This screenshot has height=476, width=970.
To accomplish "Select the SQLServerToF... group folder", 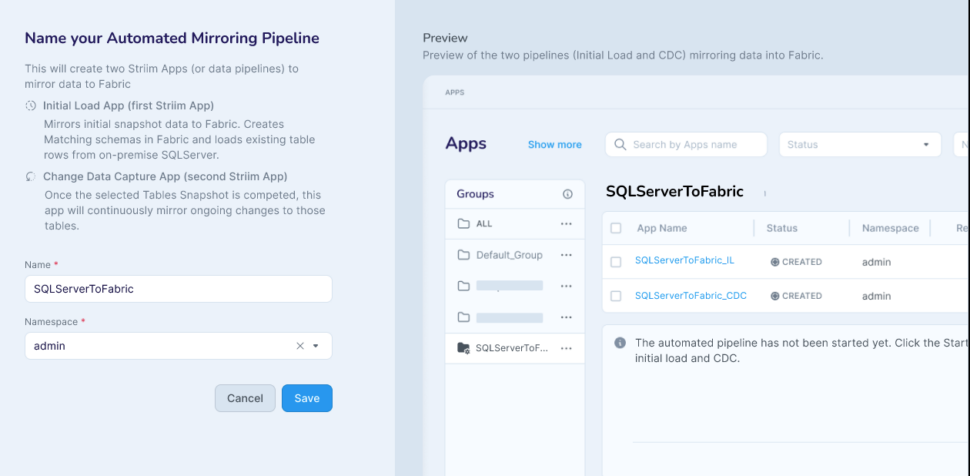I will tap(515, 348).
